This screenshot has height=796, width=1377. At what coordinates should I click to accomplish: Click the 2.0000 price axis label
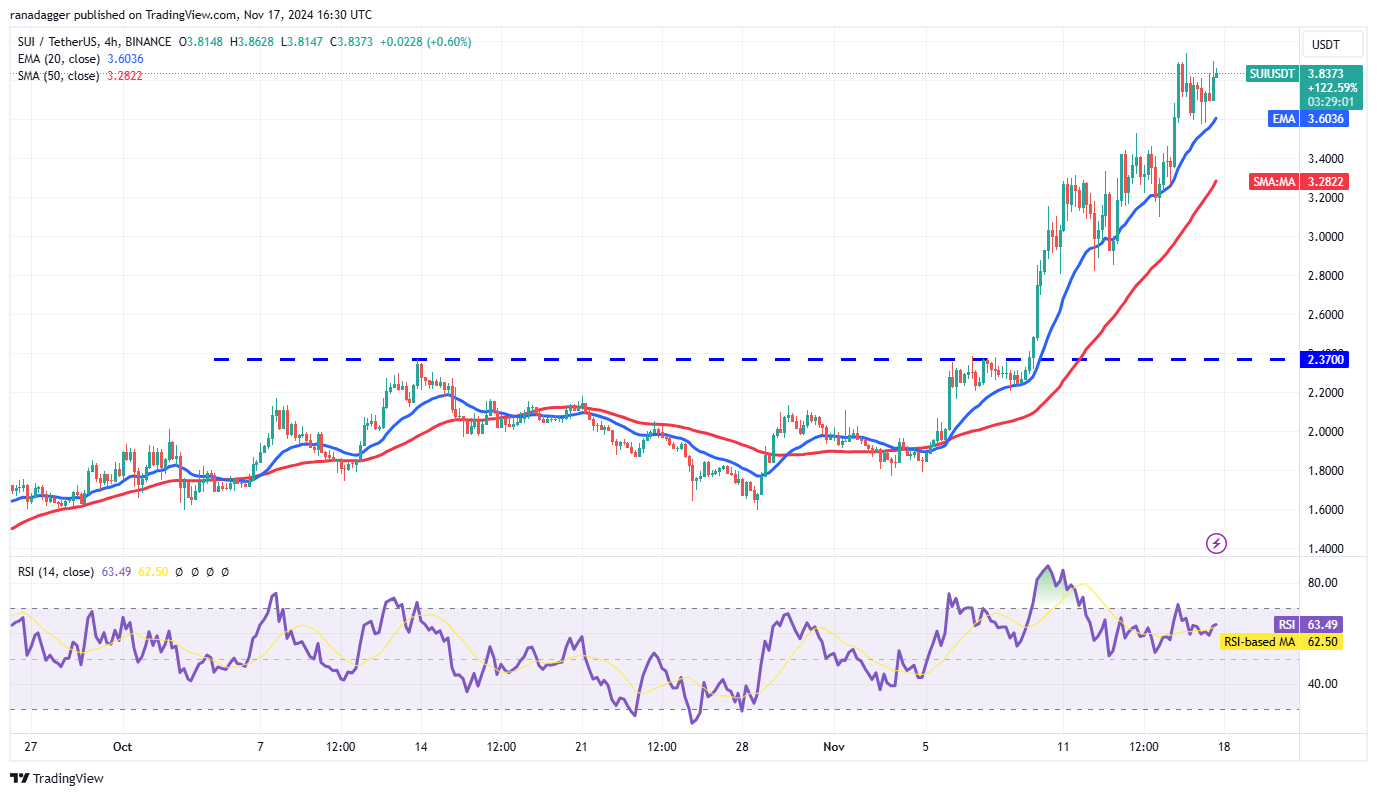tap(1327, 432)
